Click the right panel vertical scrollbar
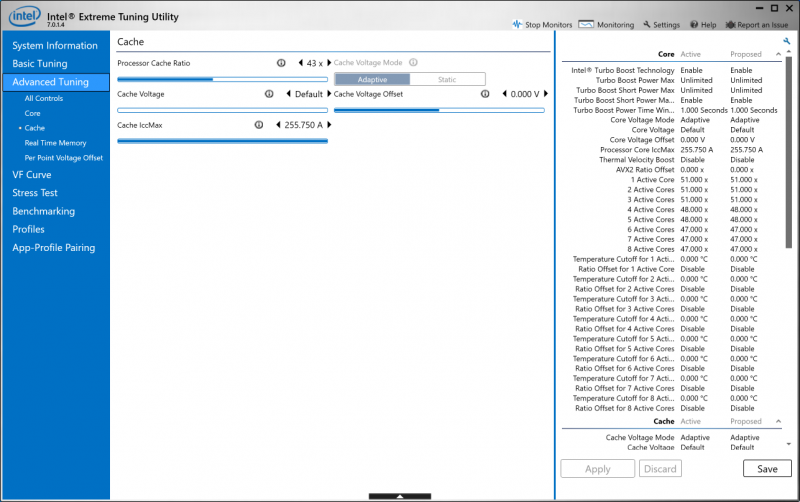This screenshot has width=800, height=502. pyautogui.click(x=789, y=153)
